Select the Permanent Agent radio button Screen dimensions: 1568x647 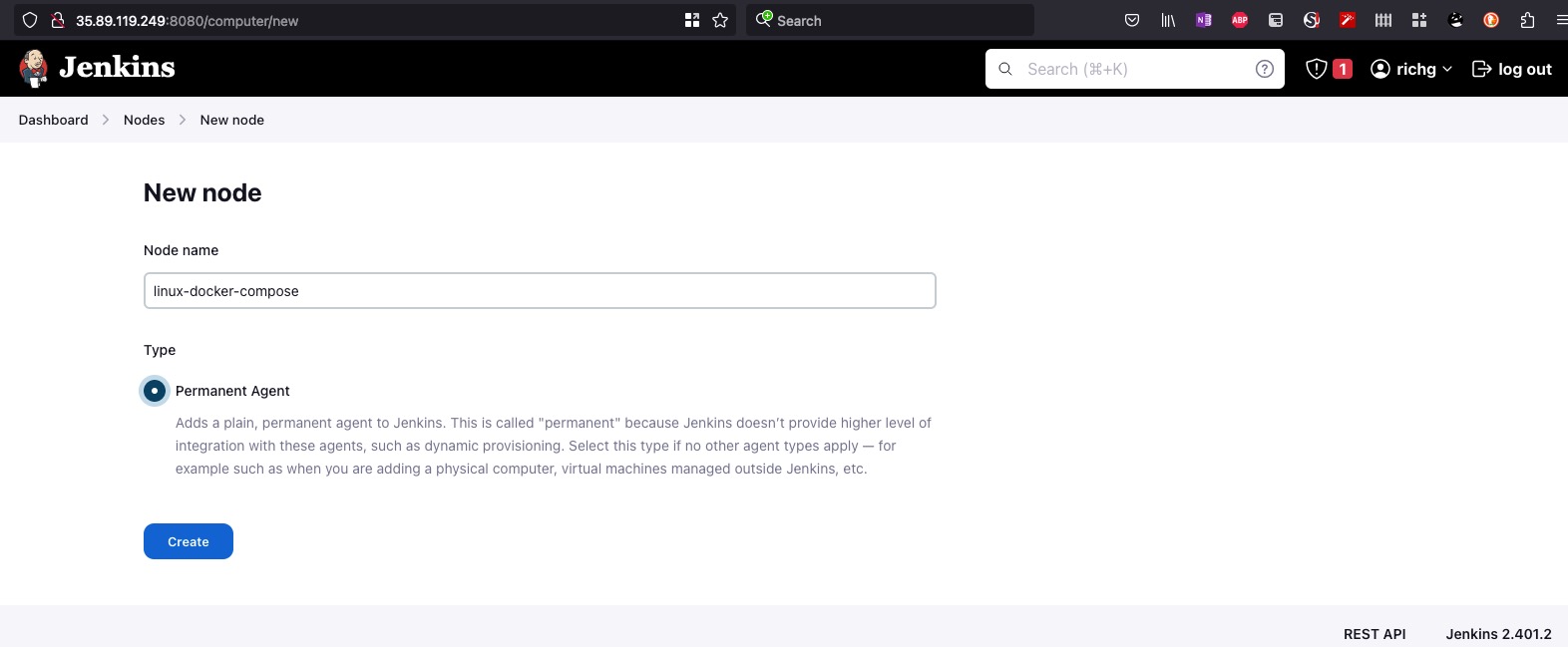click(x=155, y=391)
